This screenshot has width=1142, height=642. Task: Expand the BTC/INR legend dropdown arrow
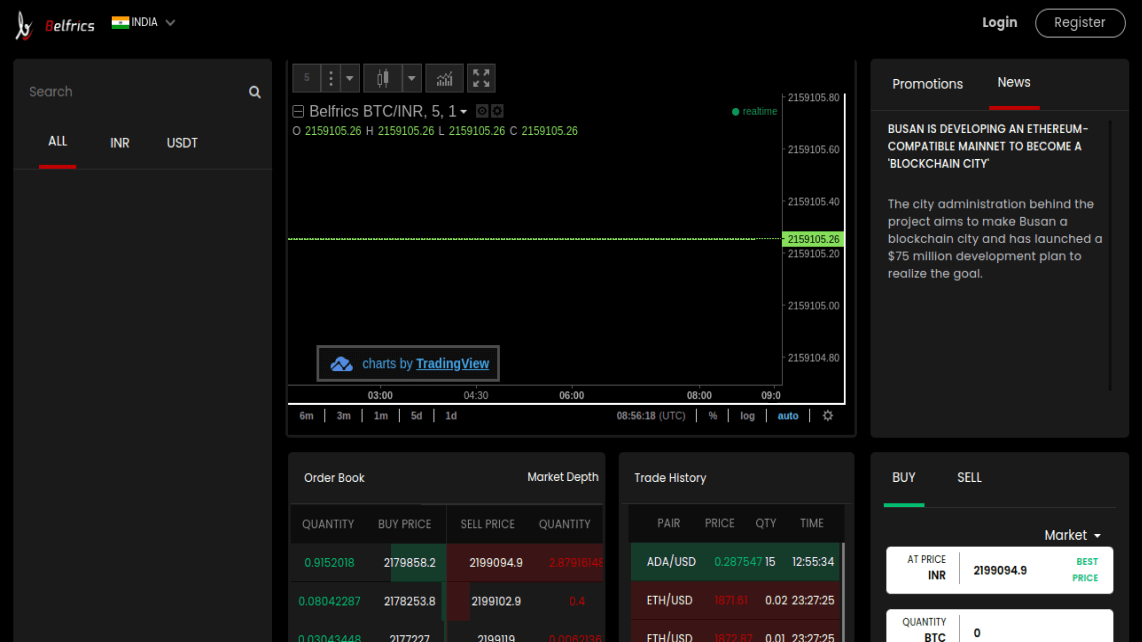[x=463, y=112]
